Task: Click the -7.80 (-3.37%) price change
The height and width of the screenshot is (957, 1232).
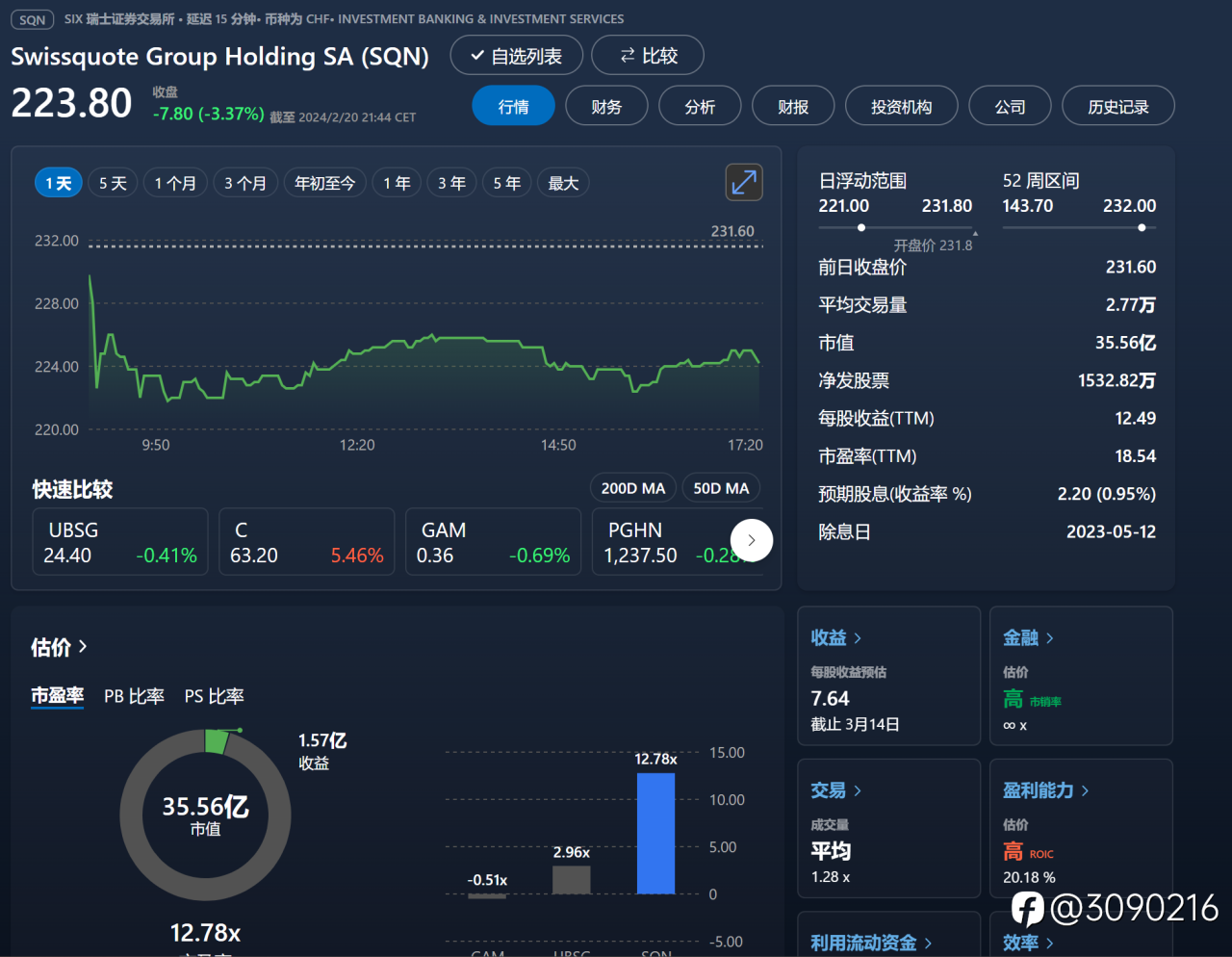Action: 209,114
